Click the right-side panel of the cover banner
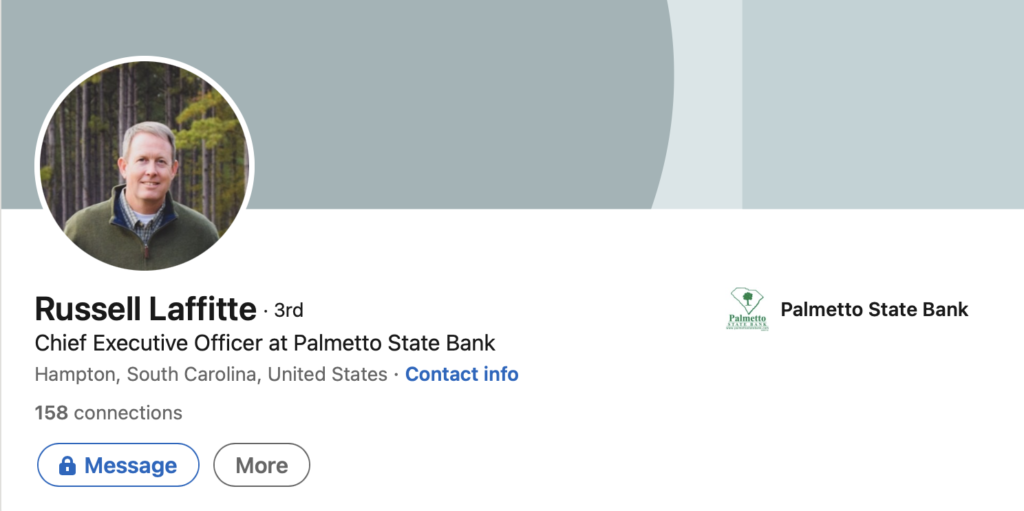Screen dimensions: 1024x511 click(882, 100)
